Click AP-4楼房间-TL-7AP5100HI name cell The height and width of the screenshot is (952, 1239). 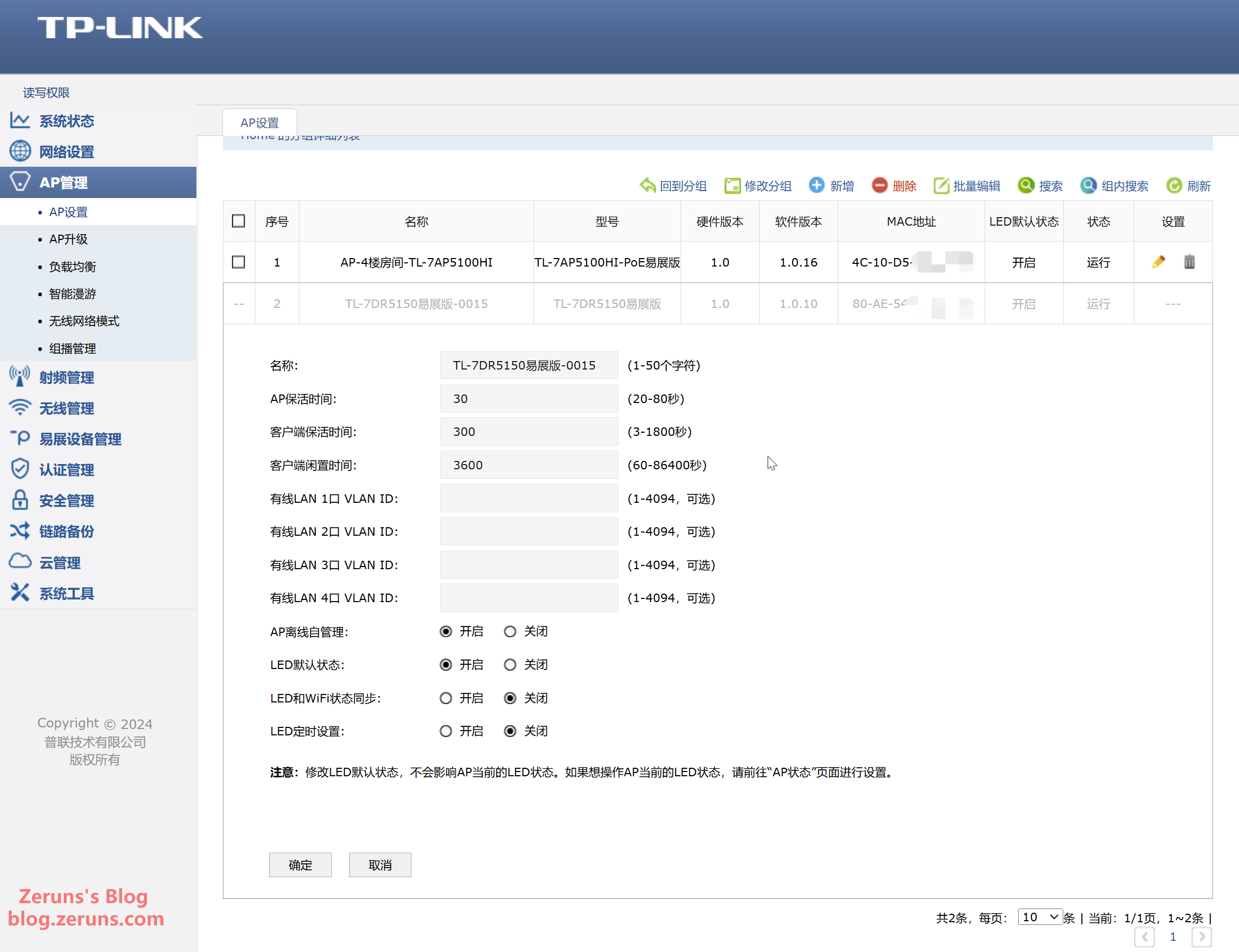(x=416, y=262)
